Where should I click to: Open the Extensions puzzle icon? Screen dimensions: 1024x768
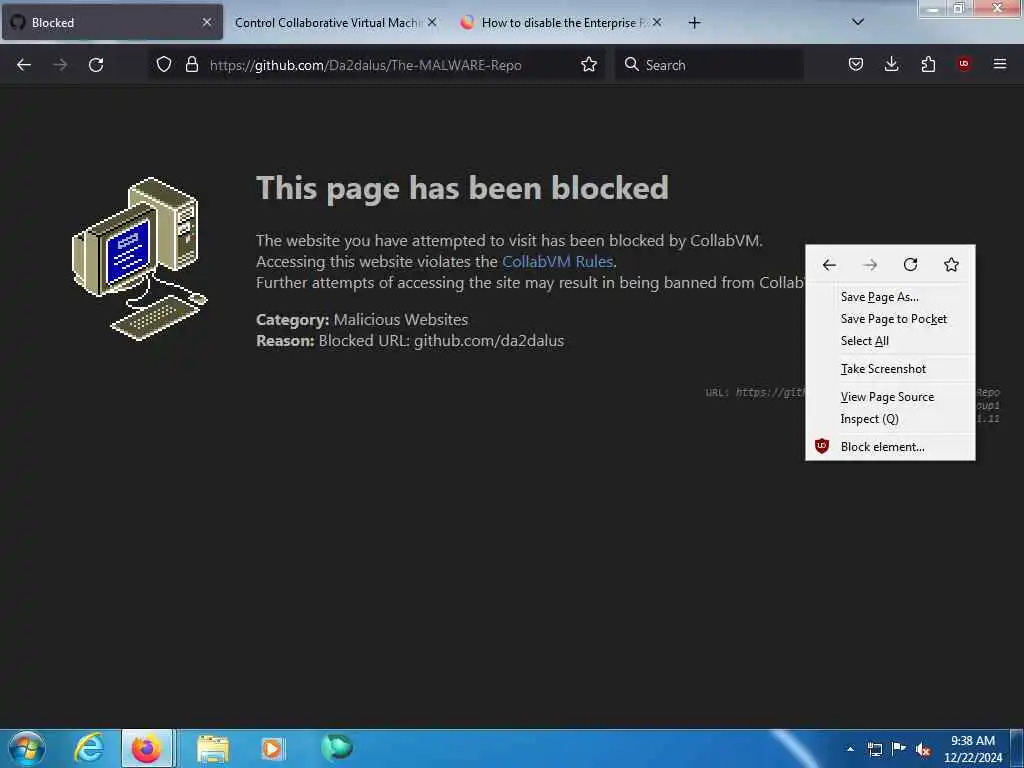point(928,64)
